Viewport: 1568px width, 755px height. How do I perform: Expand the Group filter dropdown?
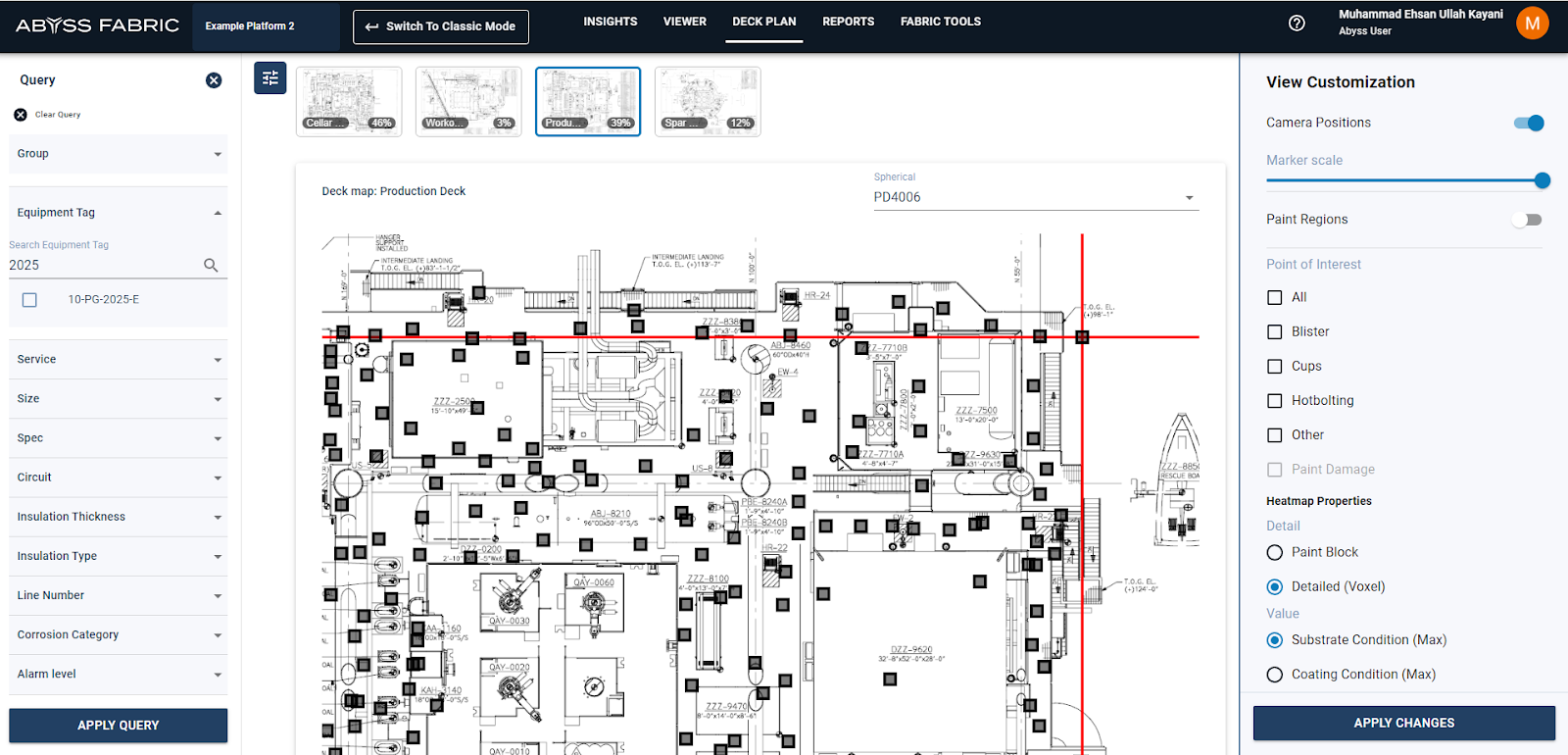pos(118,154)
